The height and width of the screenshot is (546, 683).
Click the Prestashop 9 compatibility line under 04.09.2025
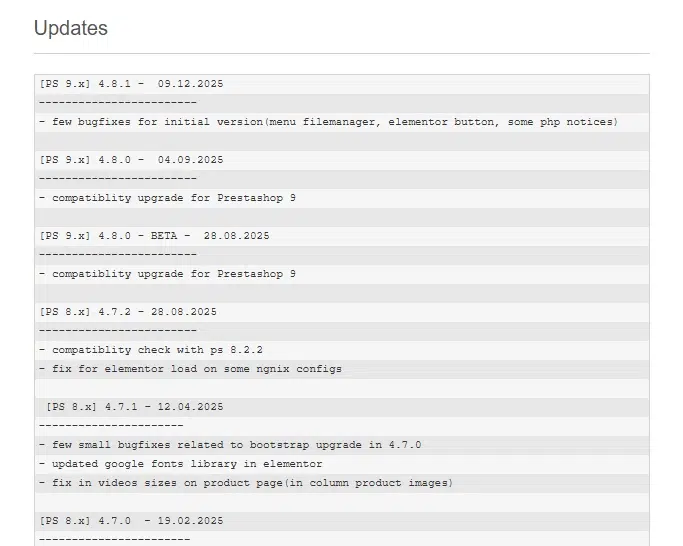(167, 198)
